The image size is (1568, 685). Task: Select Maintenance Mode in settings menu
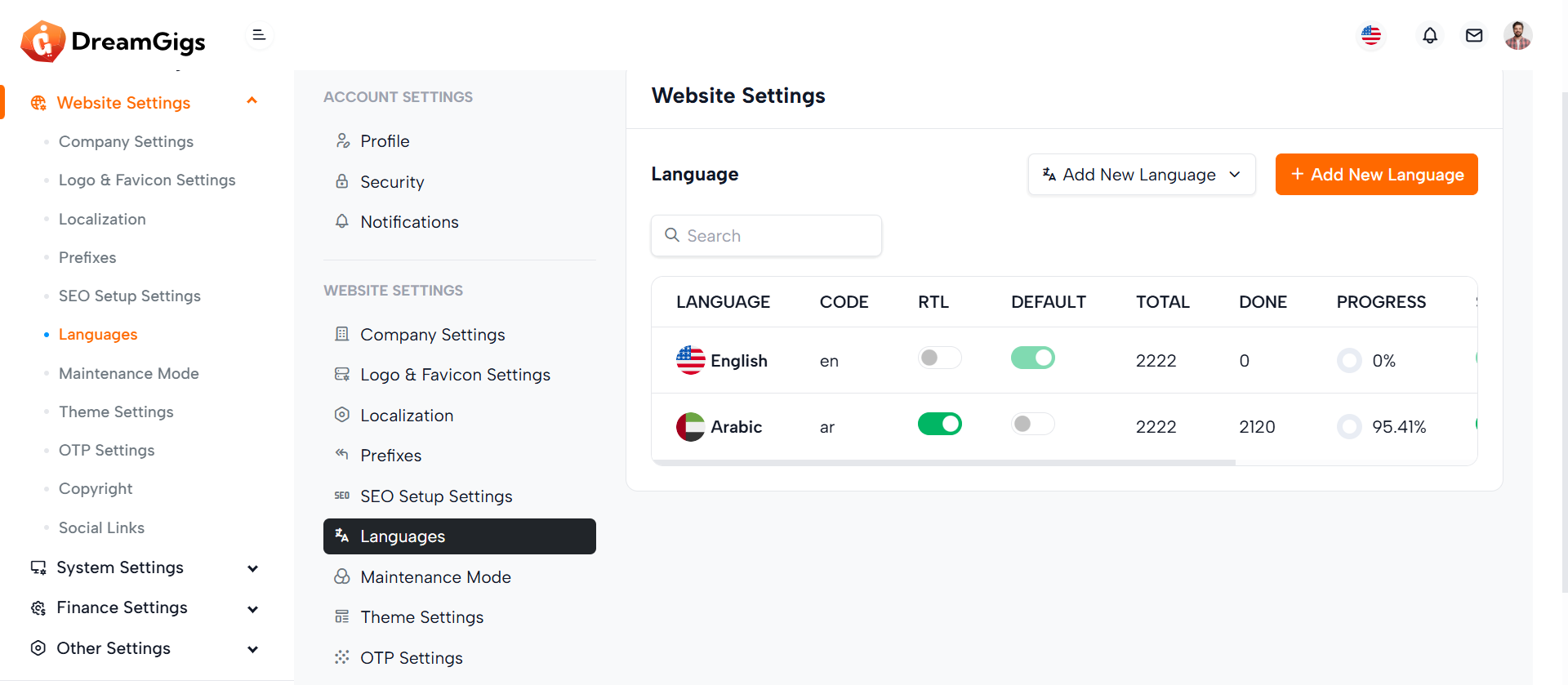(435, 577)
